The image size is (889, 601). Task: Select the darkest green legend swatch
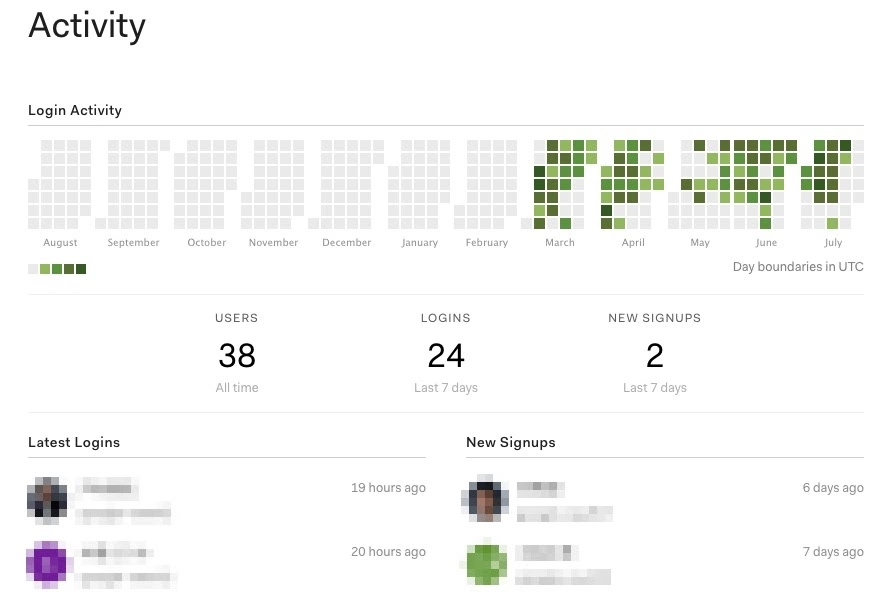(x=81, y=269)
